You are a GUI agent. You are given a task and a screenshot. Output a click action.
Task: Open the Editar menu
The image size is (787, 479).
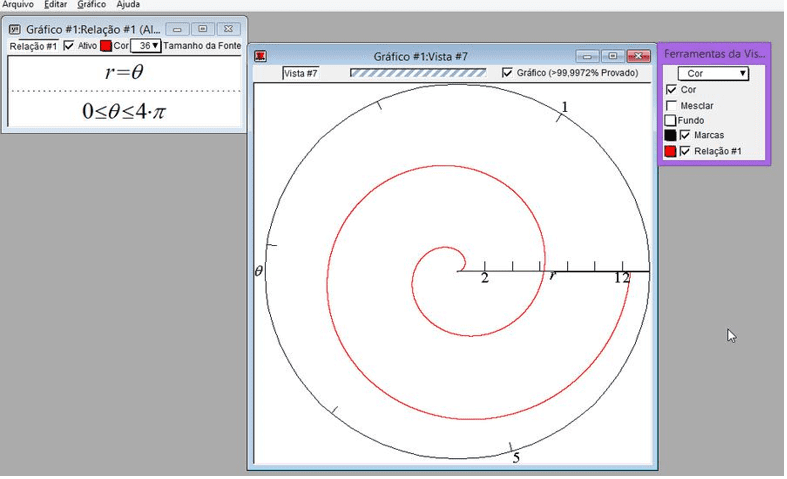click(x=55, y=5)
